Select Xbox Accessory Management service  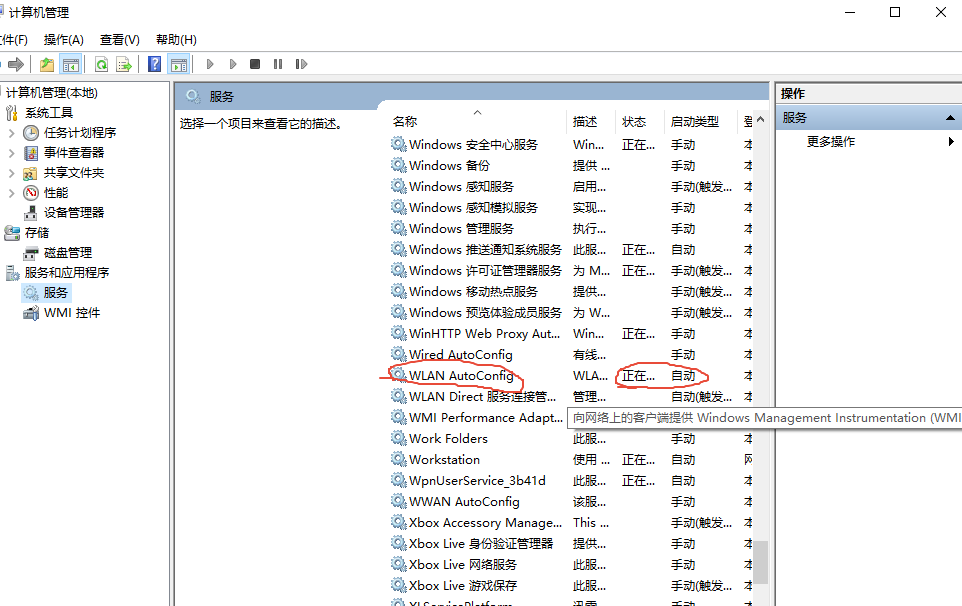pyautogui.click(x=571, y=523)
